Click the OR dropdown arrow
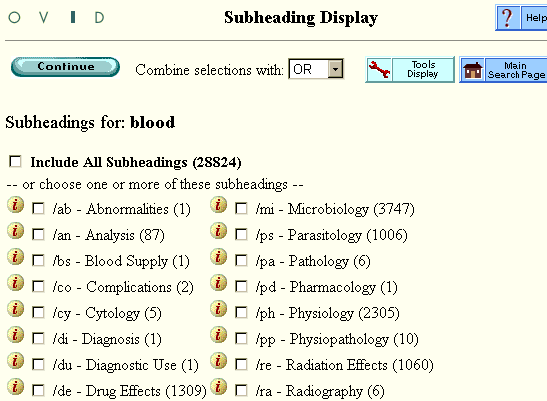Screen dimensions: 547x401 click(335, 69)
